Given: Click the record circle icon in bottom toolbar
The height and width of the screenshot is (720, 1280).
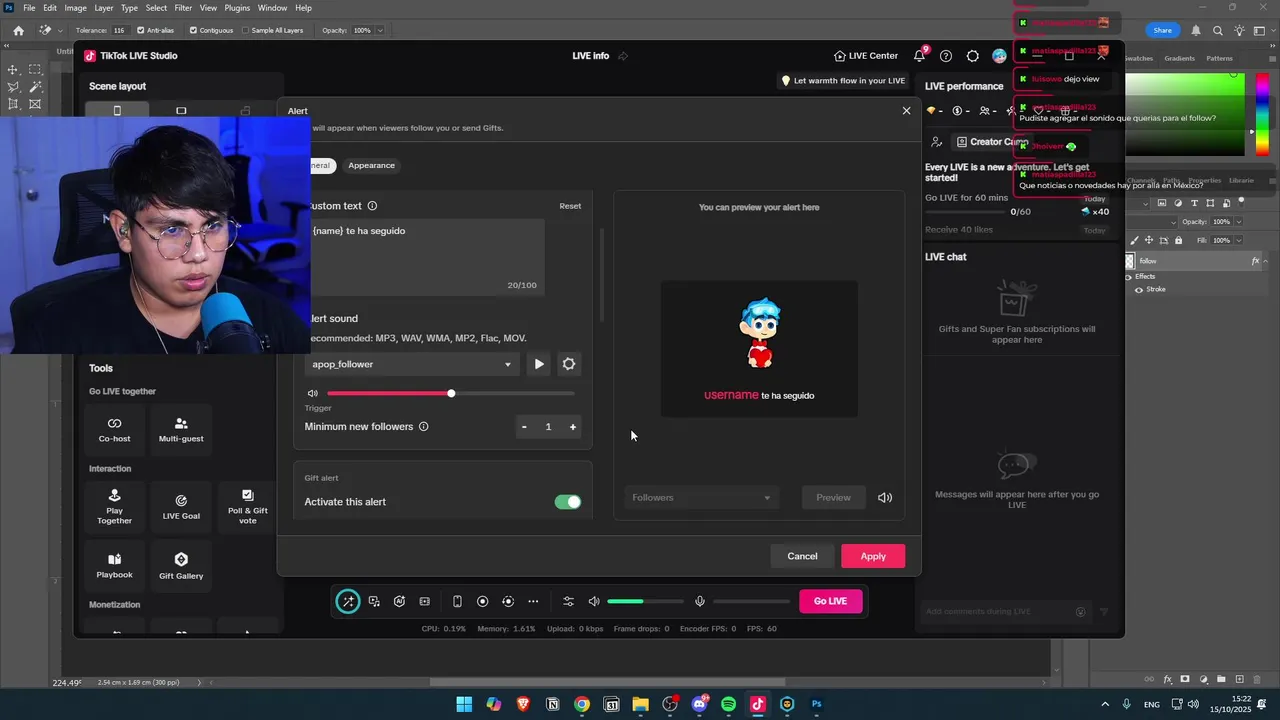Looking at the screenshot, I should coord(482,601).
